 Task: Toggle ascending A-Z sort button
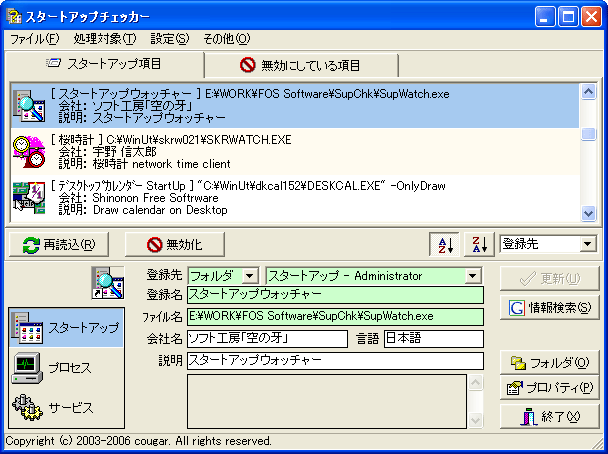pos(444,245)
